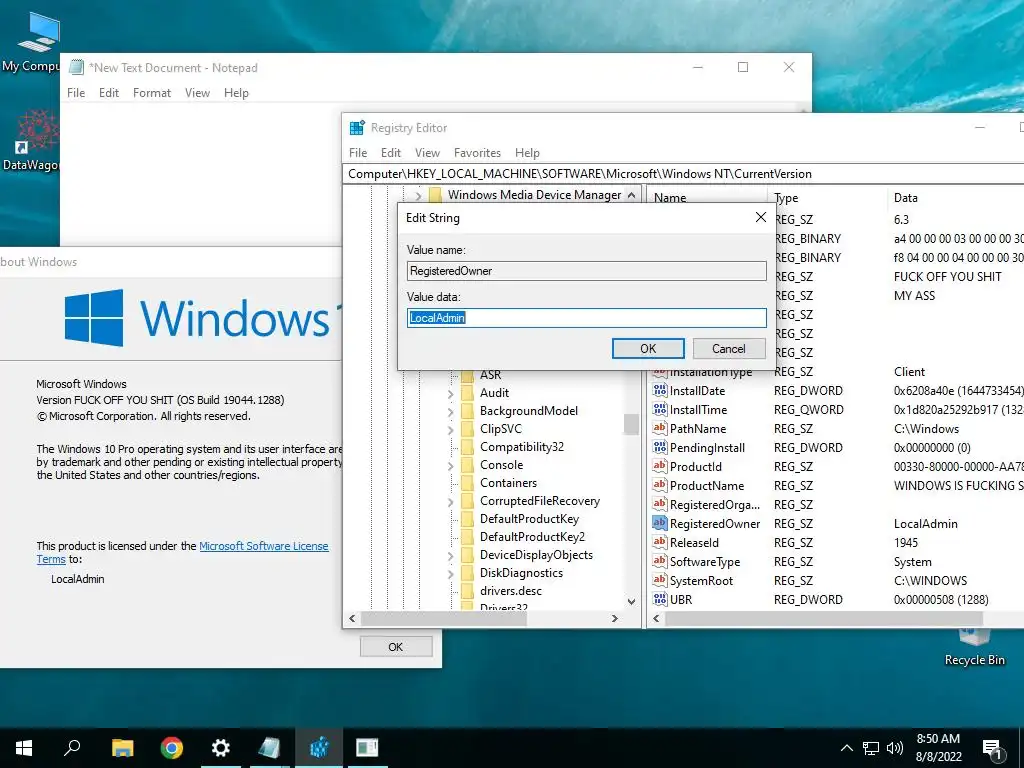Close the Edit String dialog with X
This screenshot has width=1024, height=768.
coord(761,217)
